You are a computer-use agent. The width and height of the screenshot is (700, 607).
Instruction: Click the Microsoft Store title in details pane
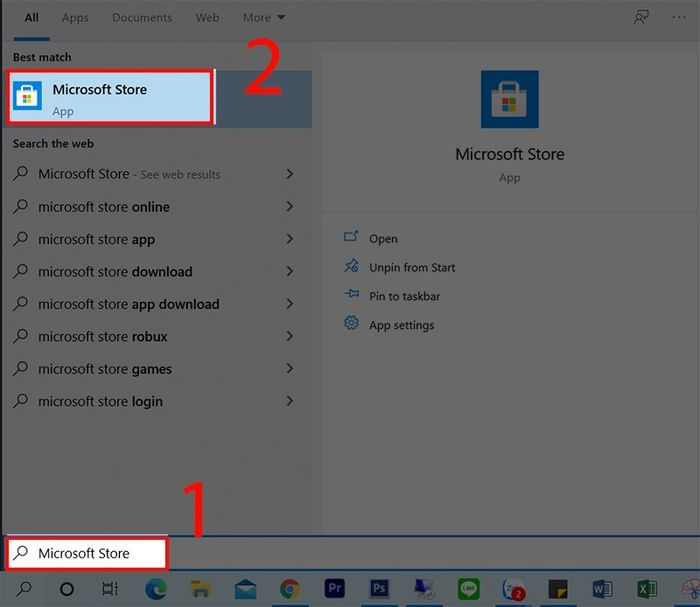(510, 154)
